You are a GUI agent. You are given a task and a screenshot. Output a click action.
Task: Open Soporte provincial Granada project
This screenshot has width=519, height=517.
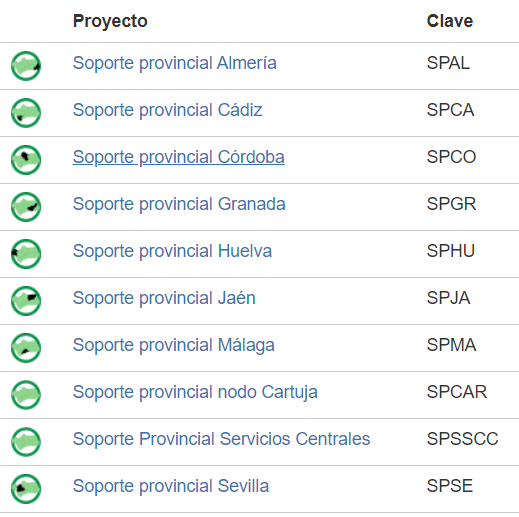(x=179, y=204)
